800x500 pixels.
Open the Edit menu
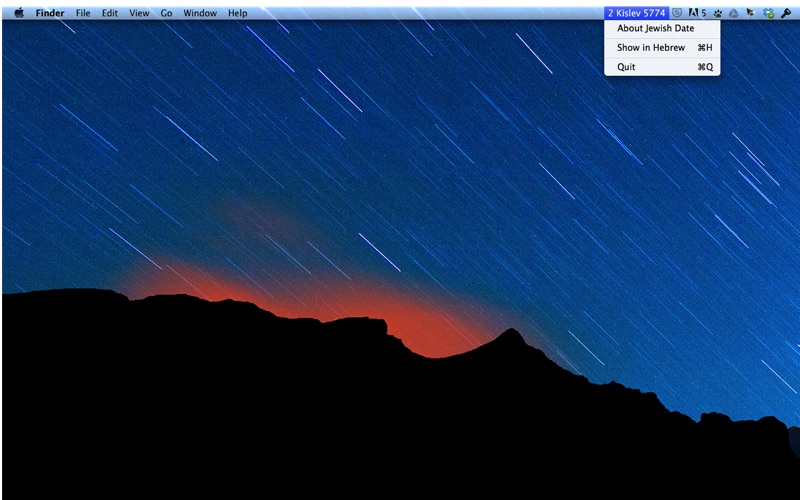pos(110,13)
